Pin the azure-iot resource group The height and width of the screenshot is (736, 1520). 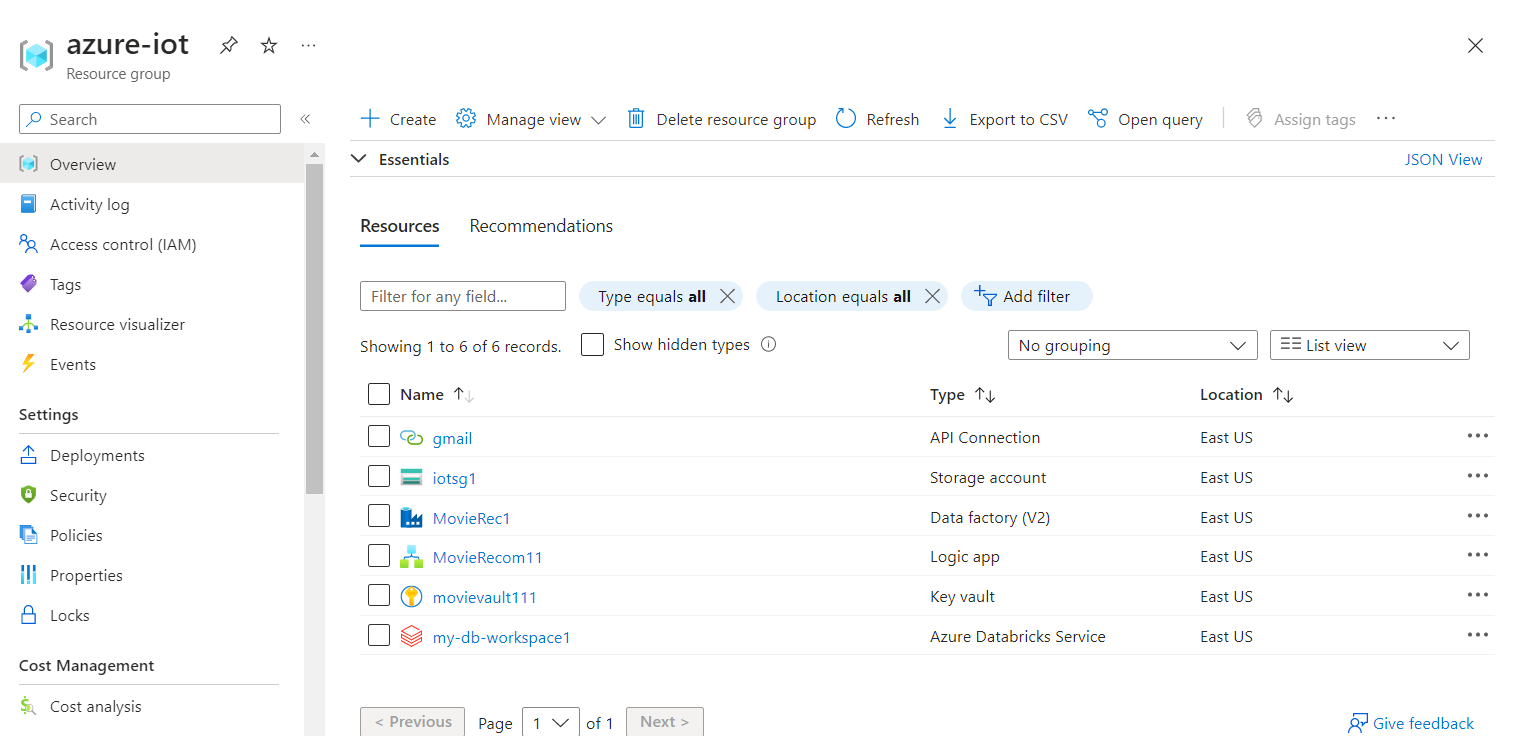(x=228, y=45)
